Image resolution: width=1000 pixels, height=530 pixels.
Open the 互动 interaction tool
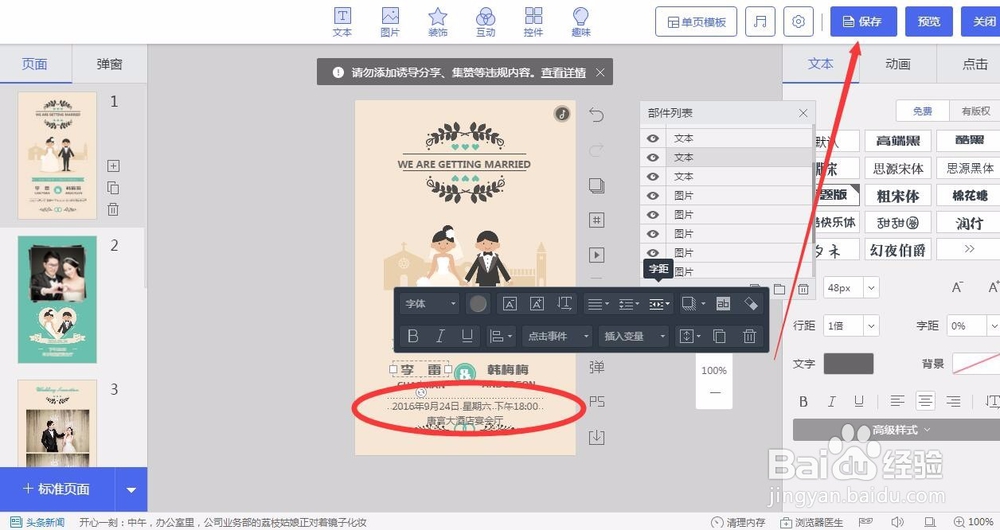click(485, 22)
